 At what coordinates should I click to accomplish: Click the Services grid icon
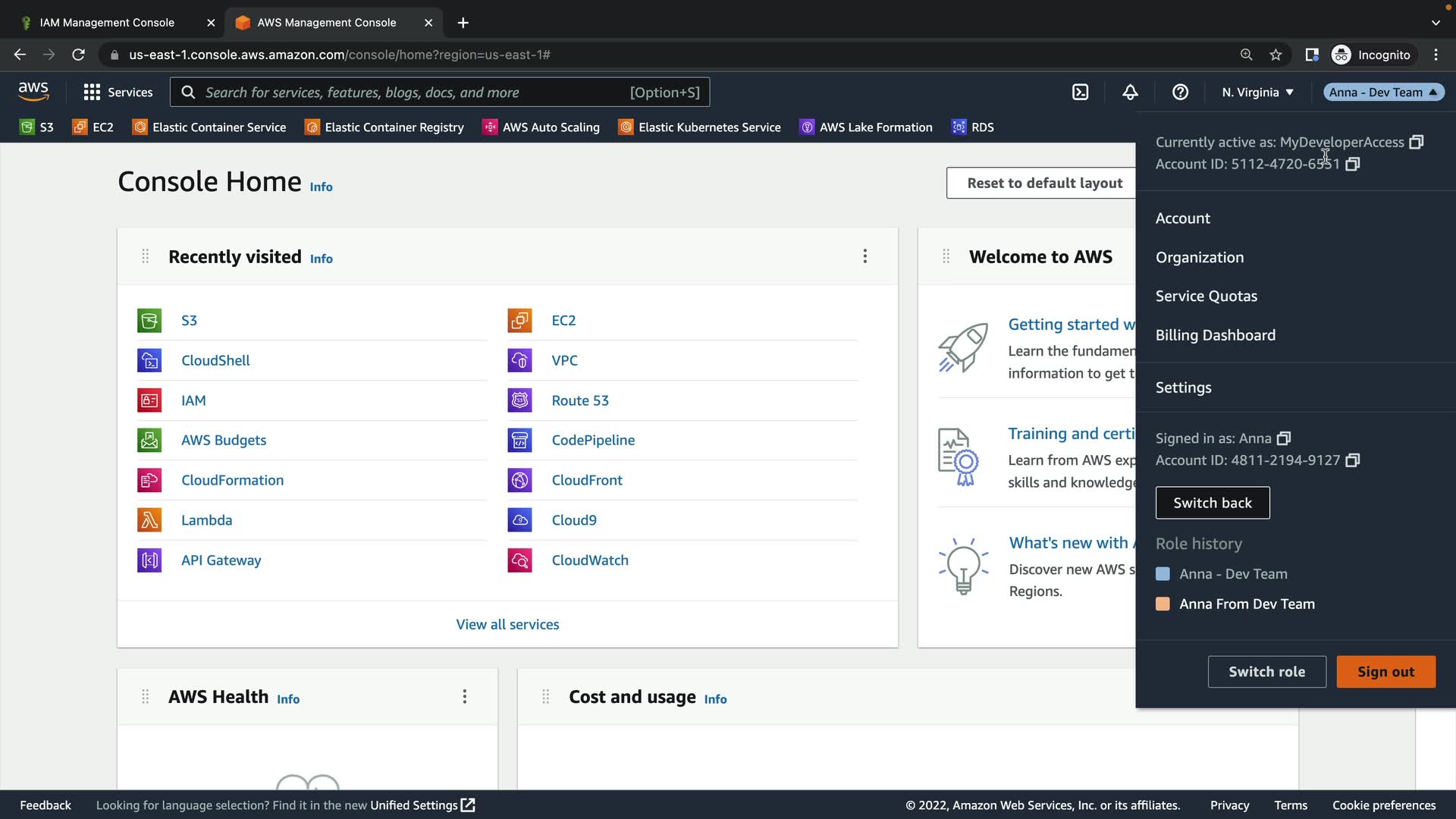point(92,93)
